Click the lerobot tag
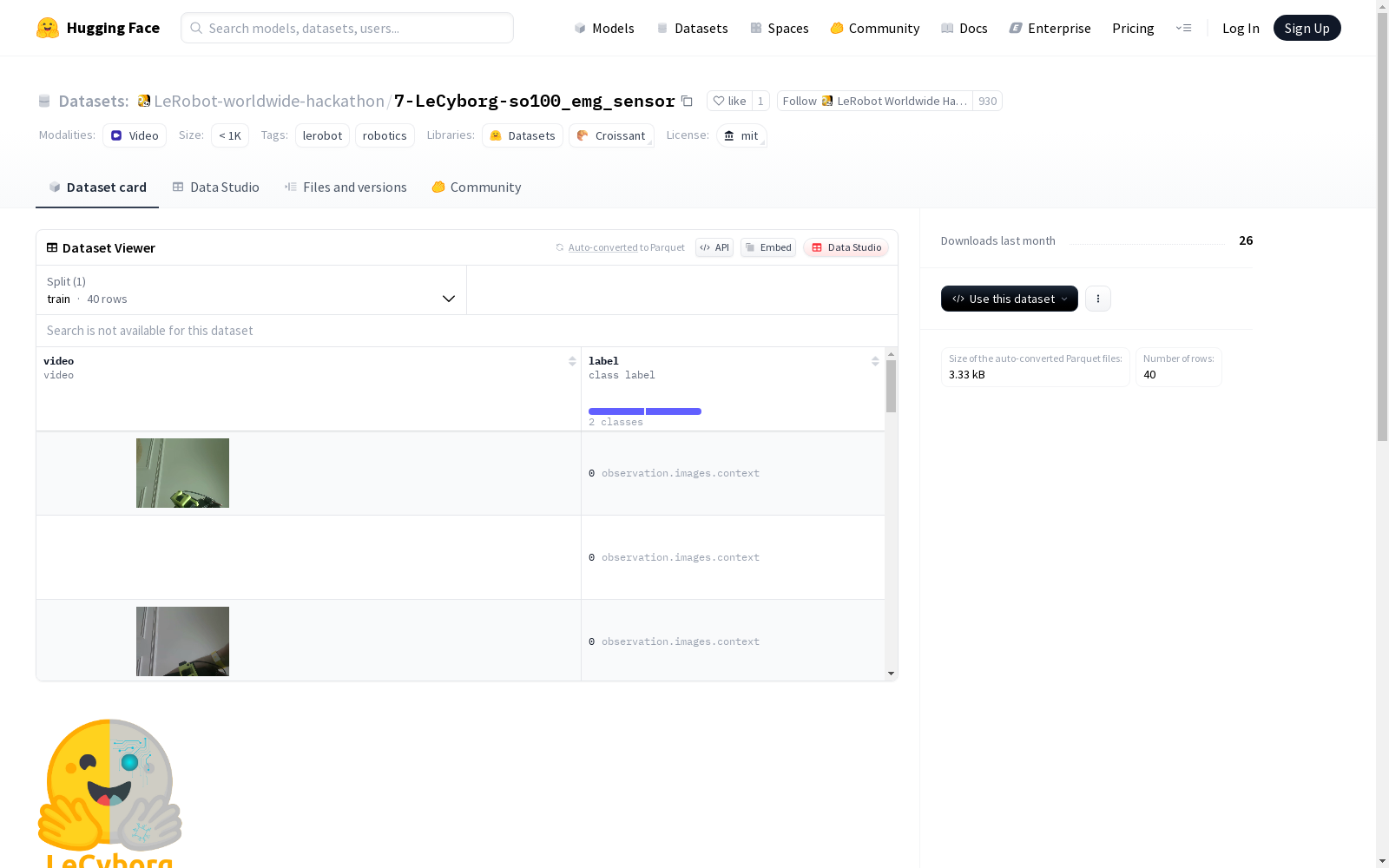The width and height of the screenshot is (1389, 868). coord(322,135)
